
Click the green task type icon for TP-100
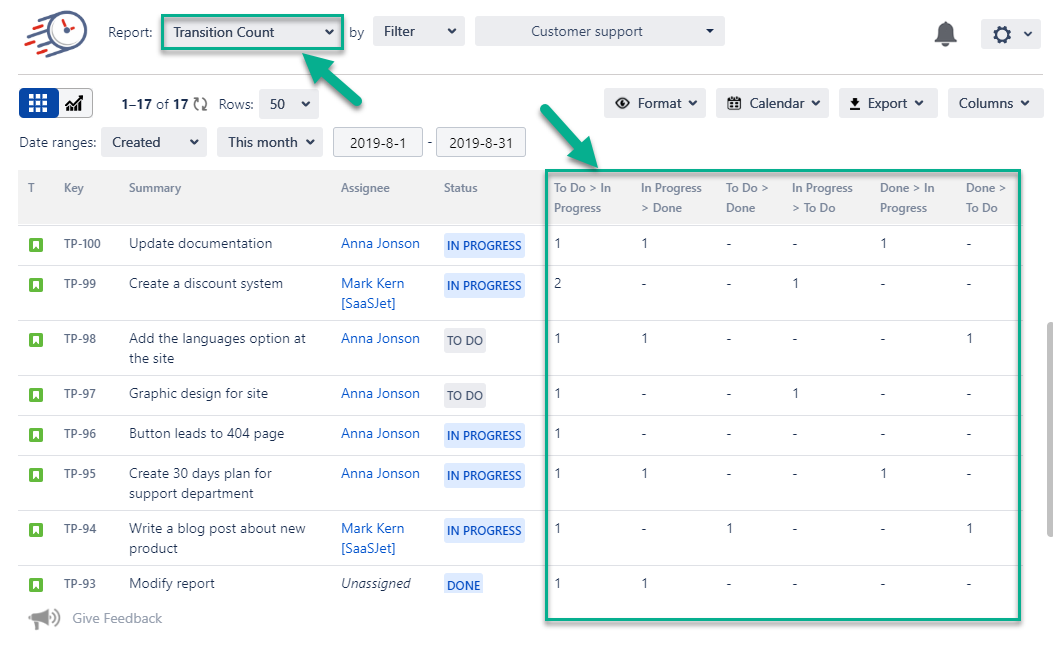tap(36, 243)
